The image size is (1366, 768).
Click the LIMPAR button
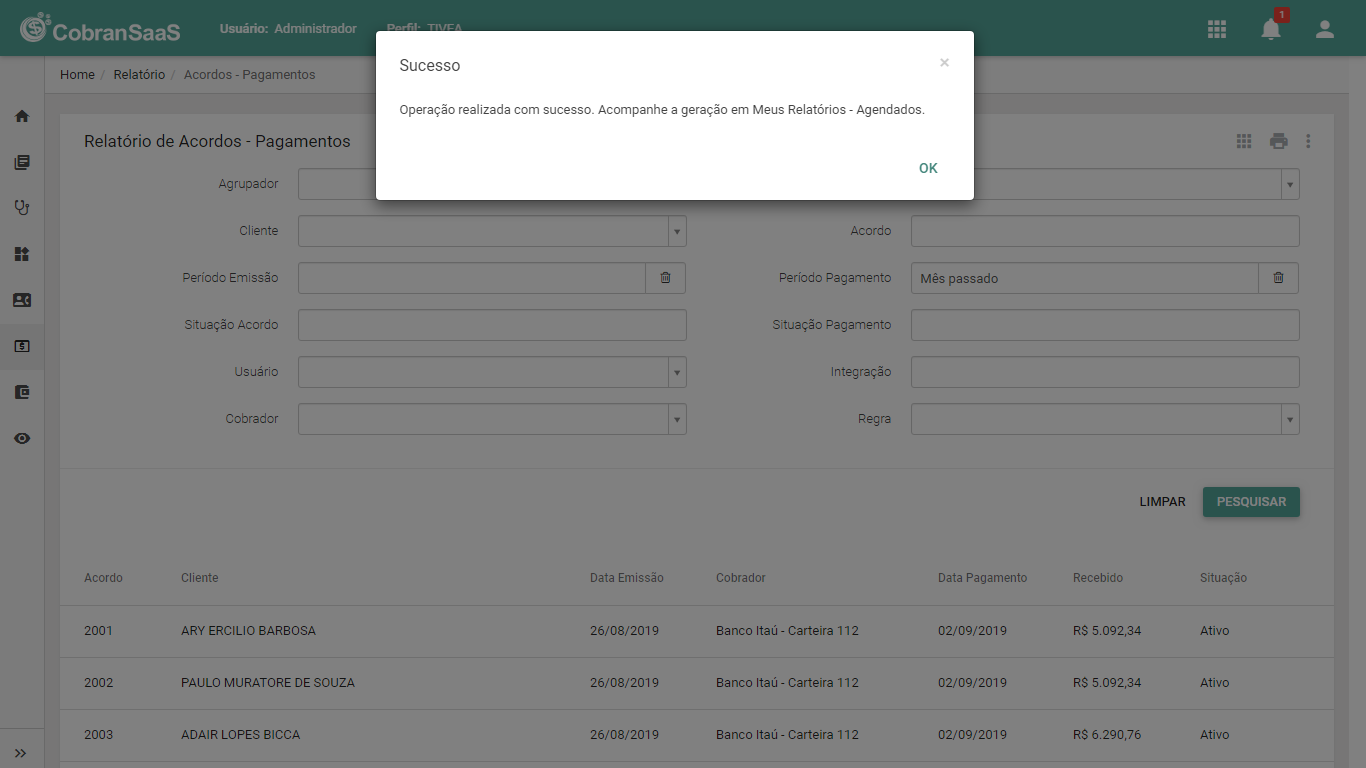point(1162,502)
